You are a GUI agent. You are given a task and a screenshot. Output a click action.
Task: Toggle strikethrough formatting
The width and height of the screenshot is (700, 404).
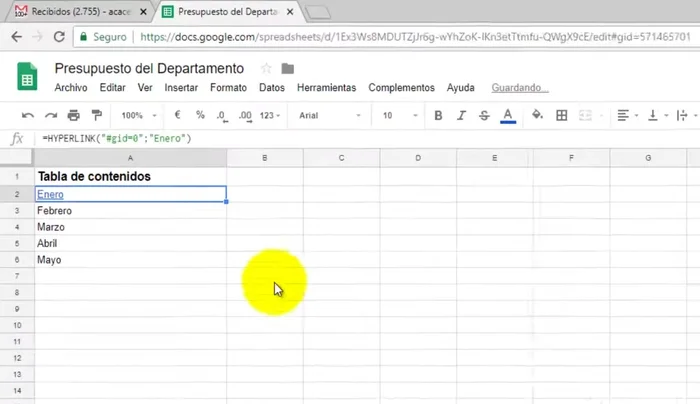pos(484,115)
